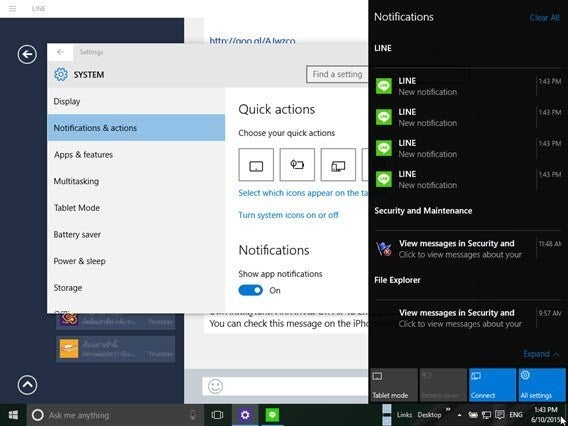This screenshot has width=568, height=426.
Task: Toggle Tablet mode quick action
Action: click(x=394, y=385)
